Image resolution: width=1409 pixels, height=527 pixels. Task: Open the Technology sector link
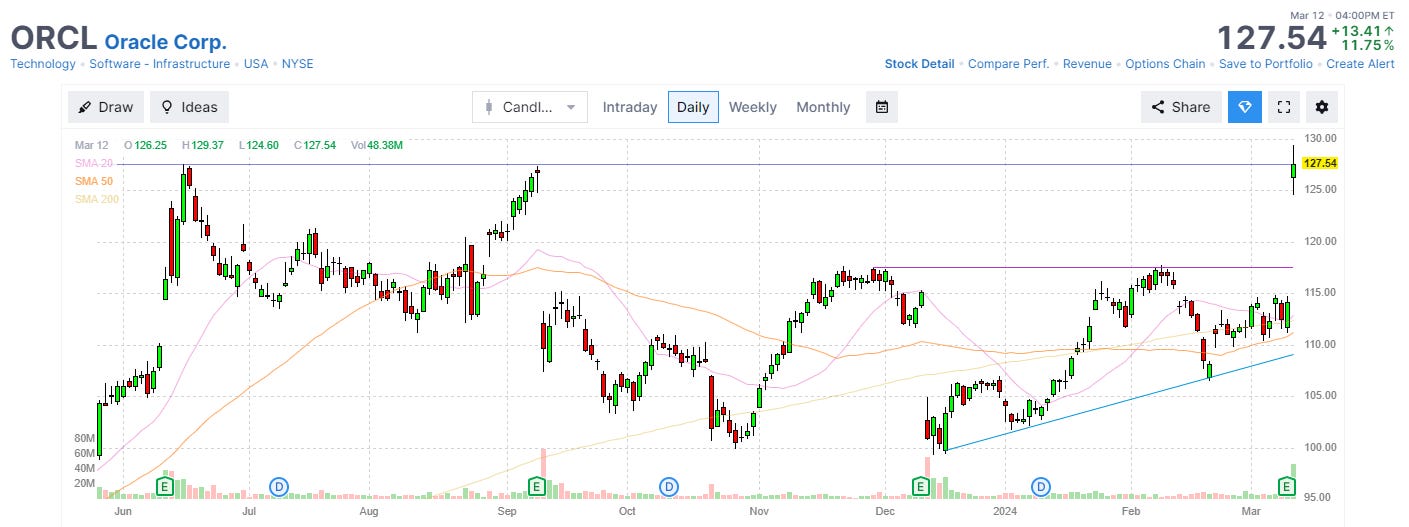click(43, 64)
